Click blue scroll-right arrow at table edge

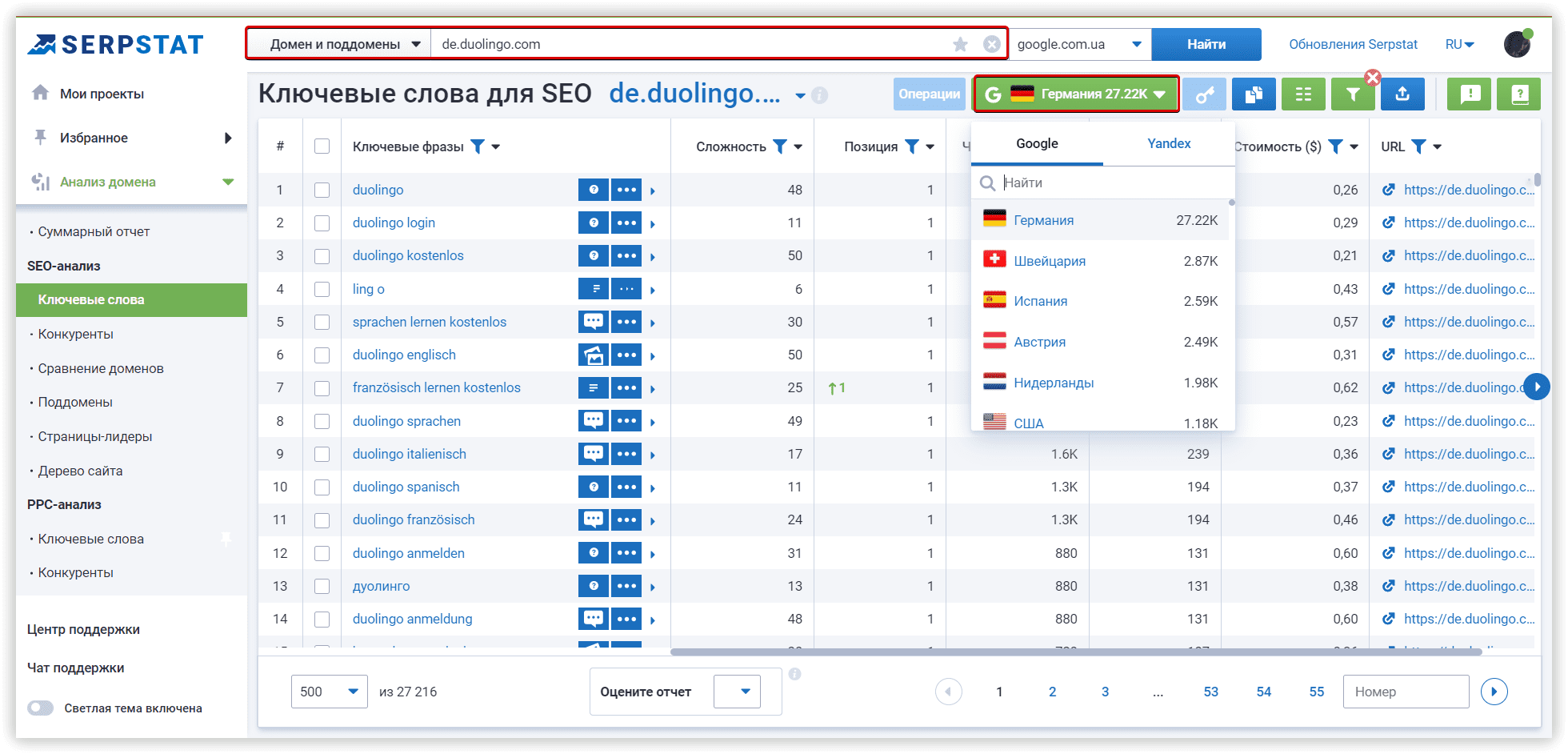[1536, 387]
